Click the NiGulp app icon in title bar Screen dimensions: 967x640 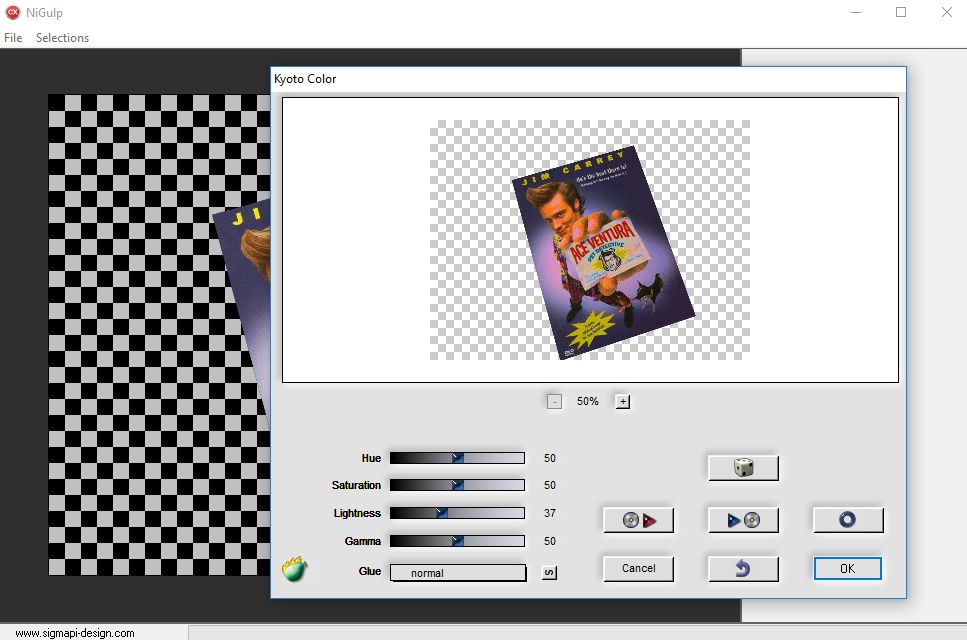(12, 12)
